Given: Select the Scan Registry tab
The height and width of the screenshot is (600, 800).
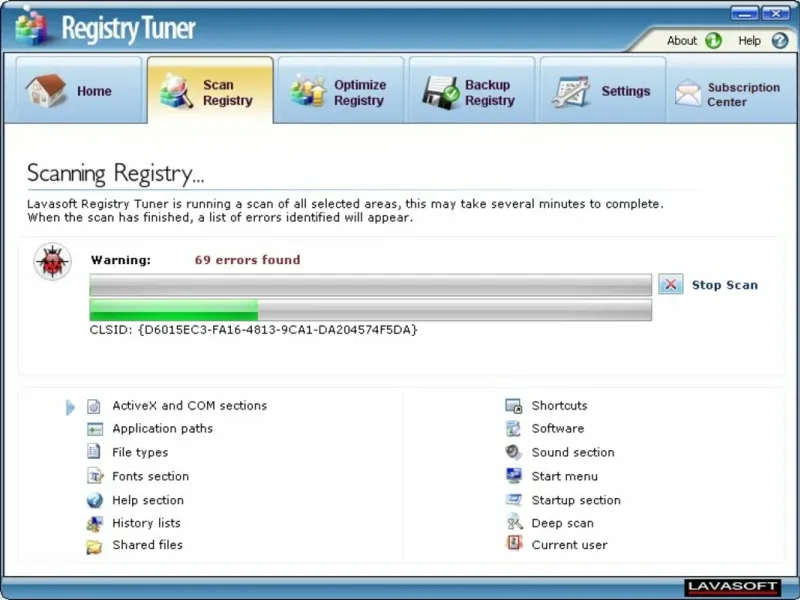Looking at the screenshot, I should [x=210, y=90].
